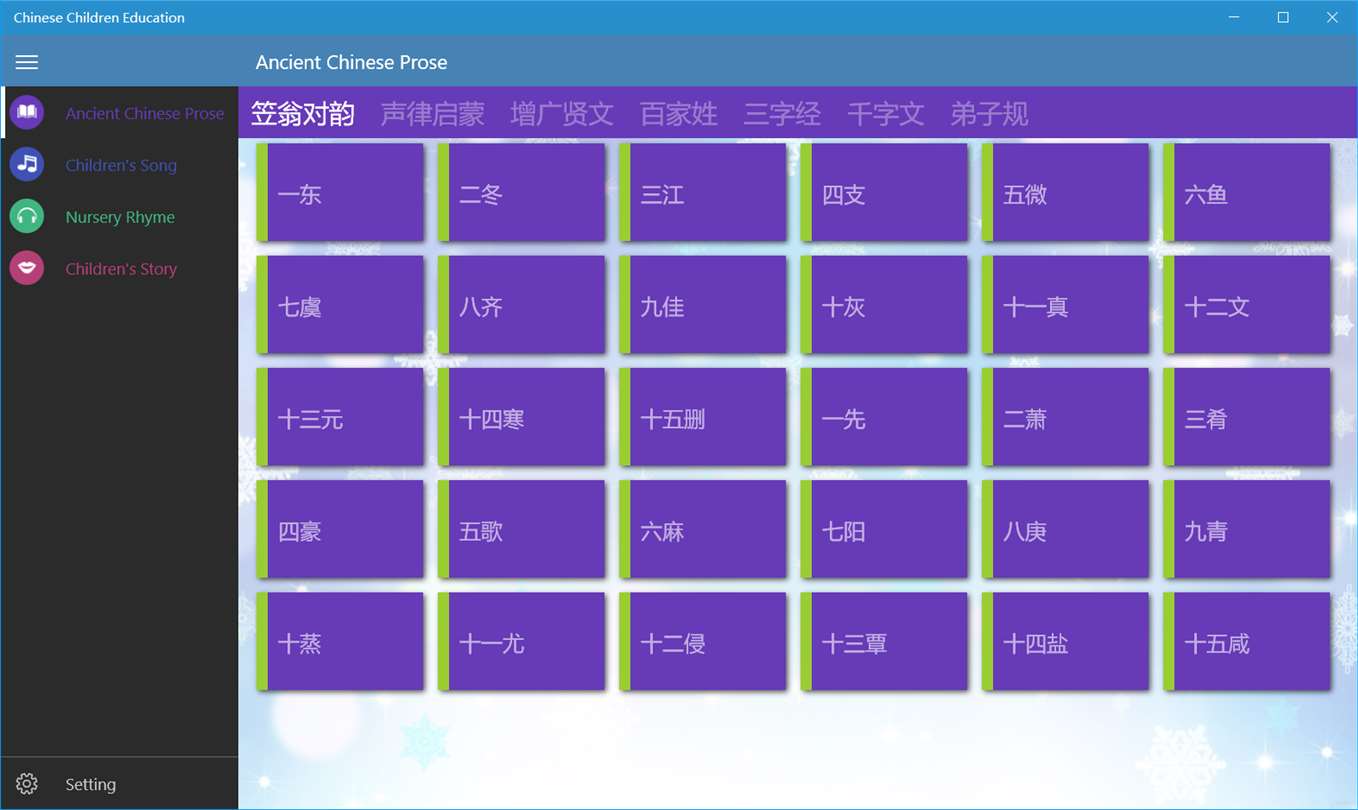Click the 八庚 tile
This screenshot has width=1358, height=810.
(x=1066, y=529)
